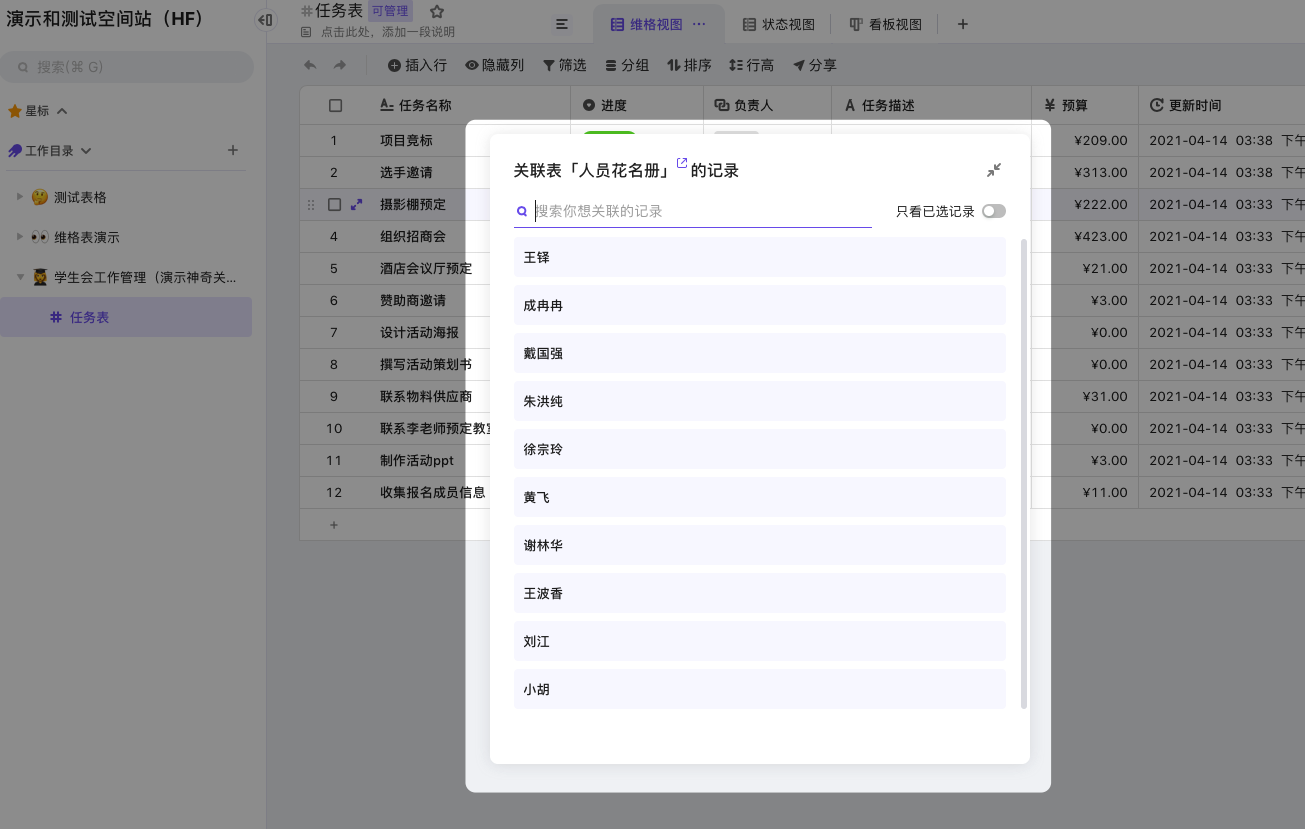Open the 人员花名册 external link icon
Screen dimensions: 1305x829
pos(682,163)
